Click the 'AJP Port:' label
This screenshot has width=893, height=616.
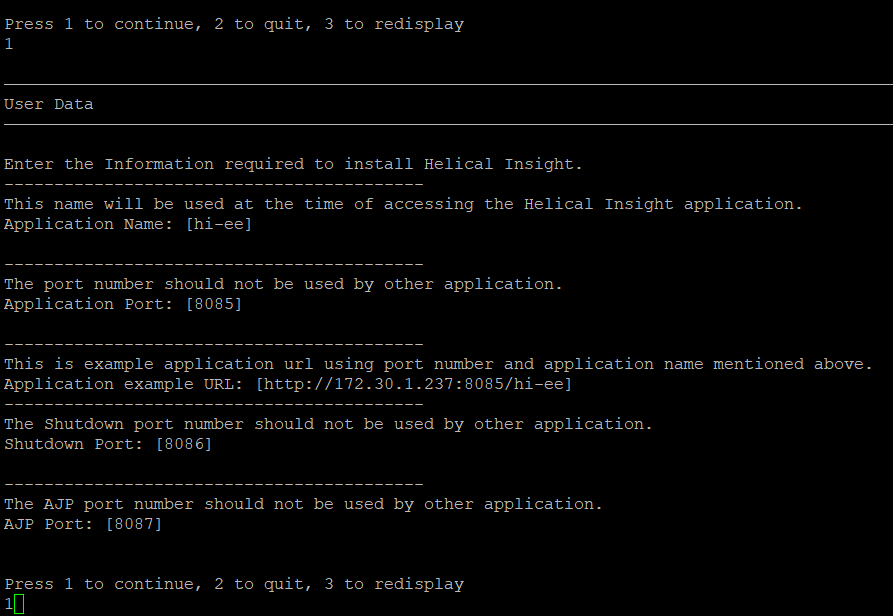click(x=48, y=524)
